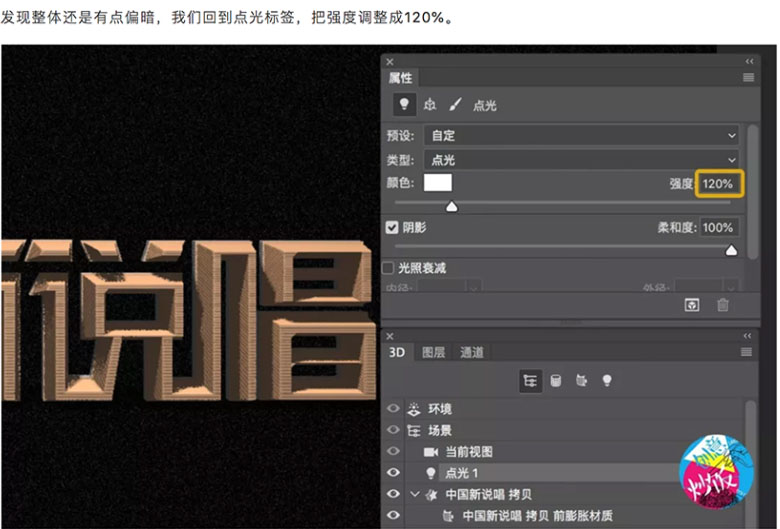The image size is (780, 529).
Task: Filter by whole scene in 3D panel
Action: click(530, 381)
